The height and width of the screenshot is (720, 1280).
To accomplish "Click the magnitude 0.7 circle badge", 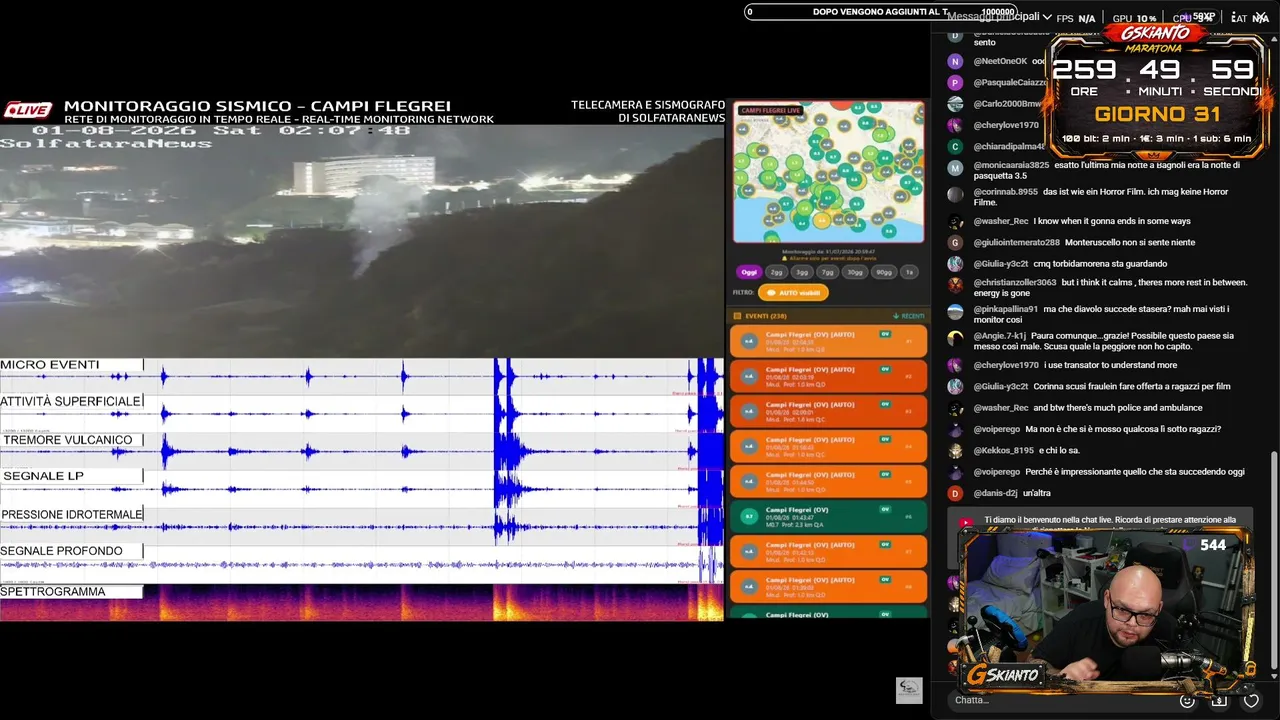I will [748, 516].
